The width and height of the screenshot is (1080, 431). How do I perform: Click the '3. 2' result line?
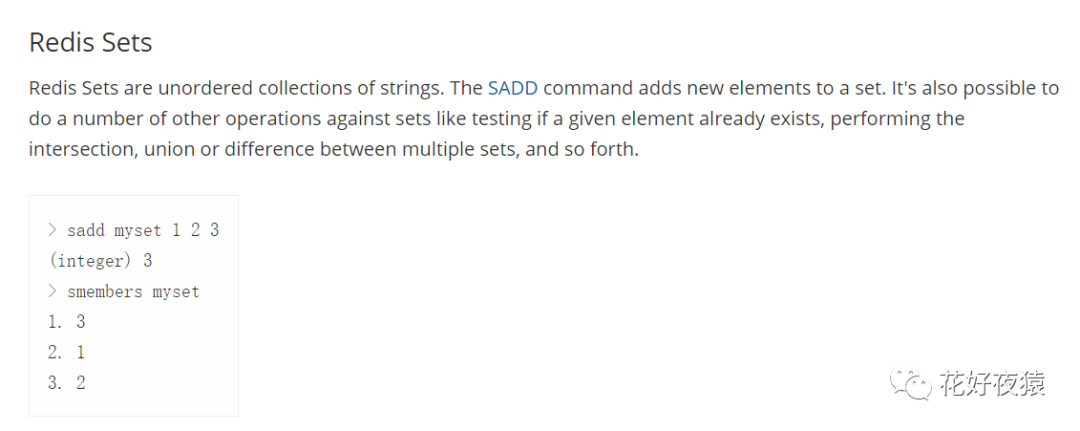(x=67, y=382)
